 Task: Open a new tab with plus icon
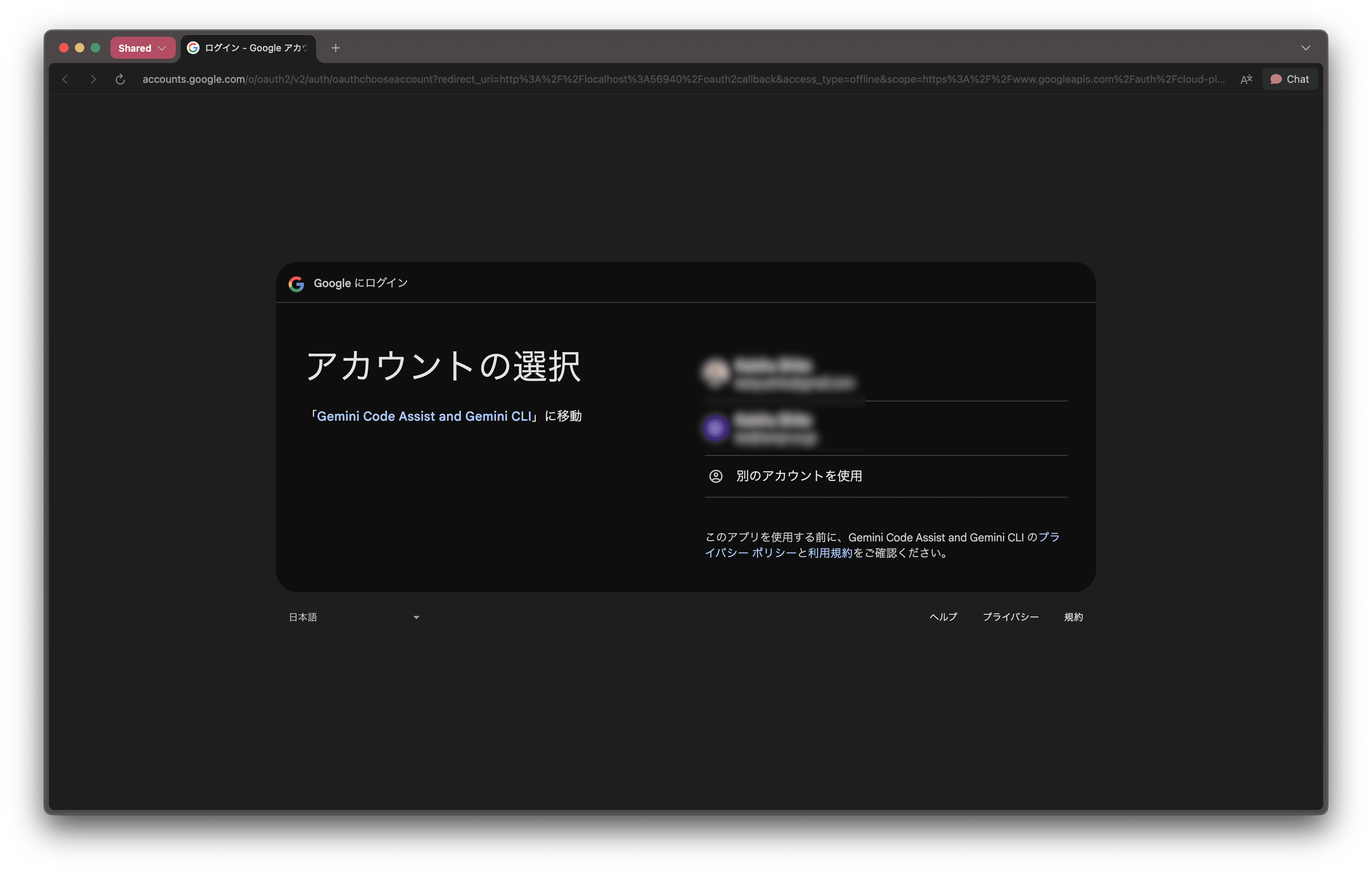tap(336, 48)
